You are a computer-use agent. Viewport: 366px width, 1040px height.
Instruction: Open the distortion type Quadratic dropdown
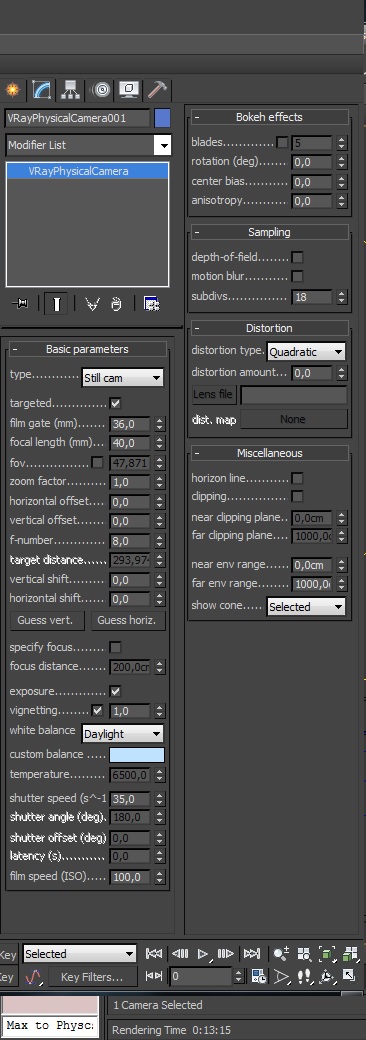coord(306,352)
